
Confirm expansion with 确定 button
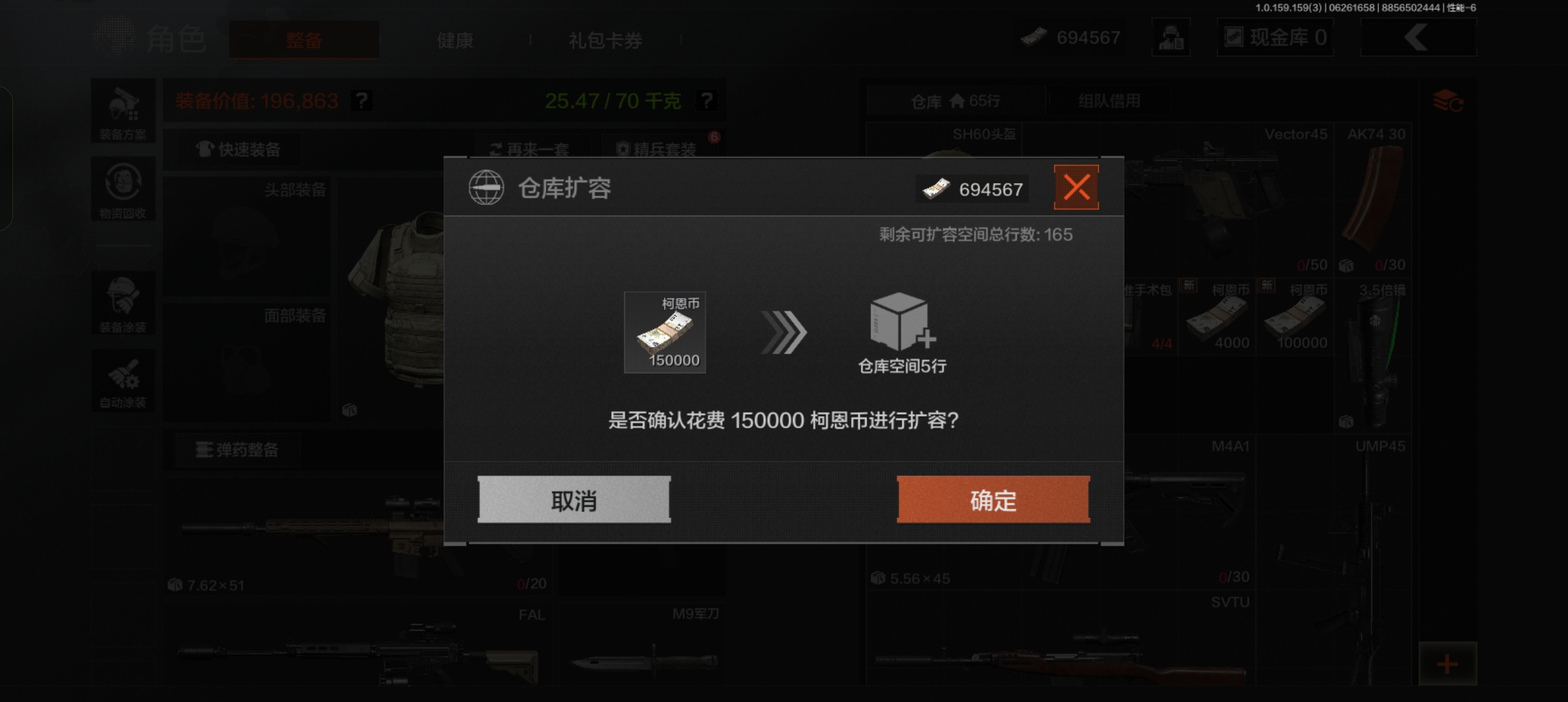(993, 499)
